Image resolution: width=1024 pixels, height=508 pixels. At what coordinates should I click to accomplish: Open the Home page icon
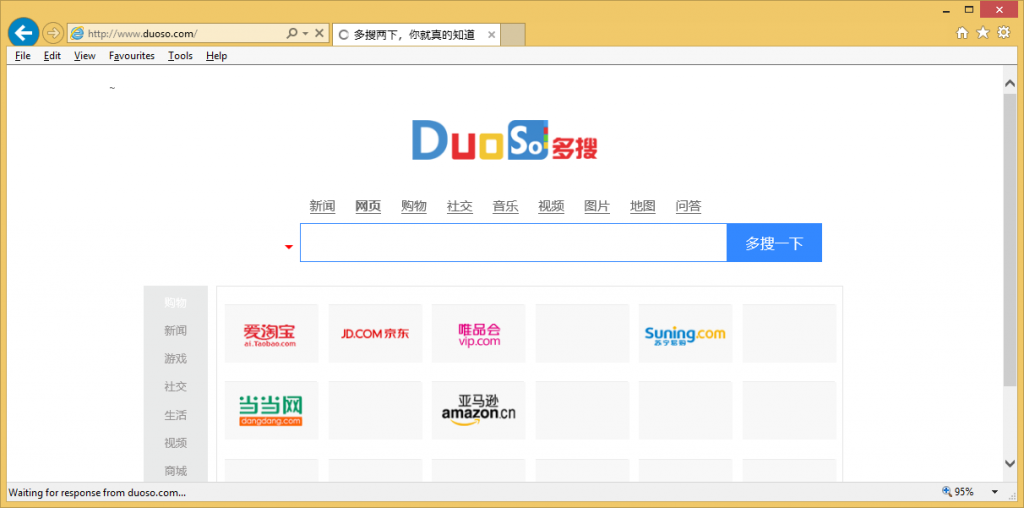click(x=962, y=33)
